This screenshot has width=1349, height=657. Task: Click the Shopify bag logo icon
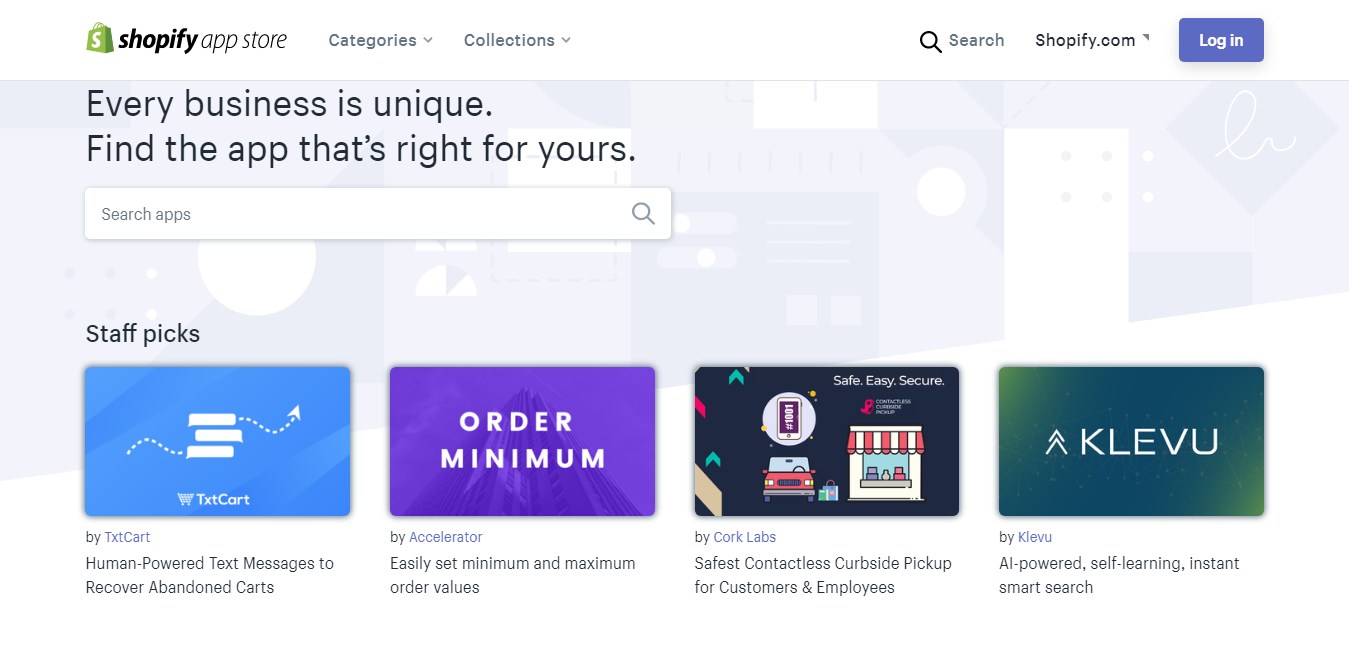(98, 39)
